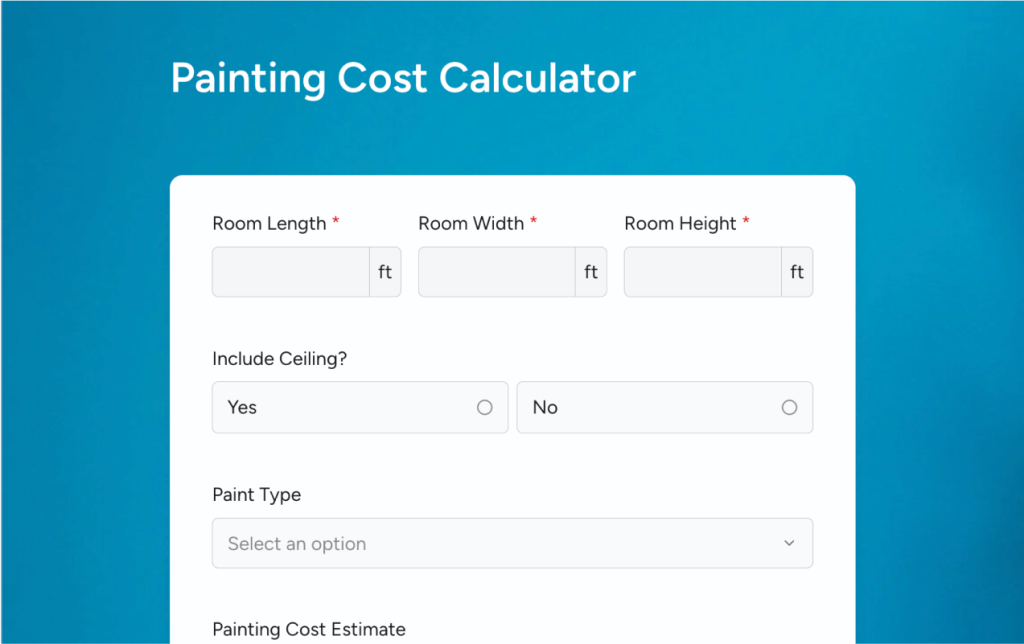1024x644 pixels.
Task: Click the Painting Cost Estimate heading
Action: (x=309, y=629)
